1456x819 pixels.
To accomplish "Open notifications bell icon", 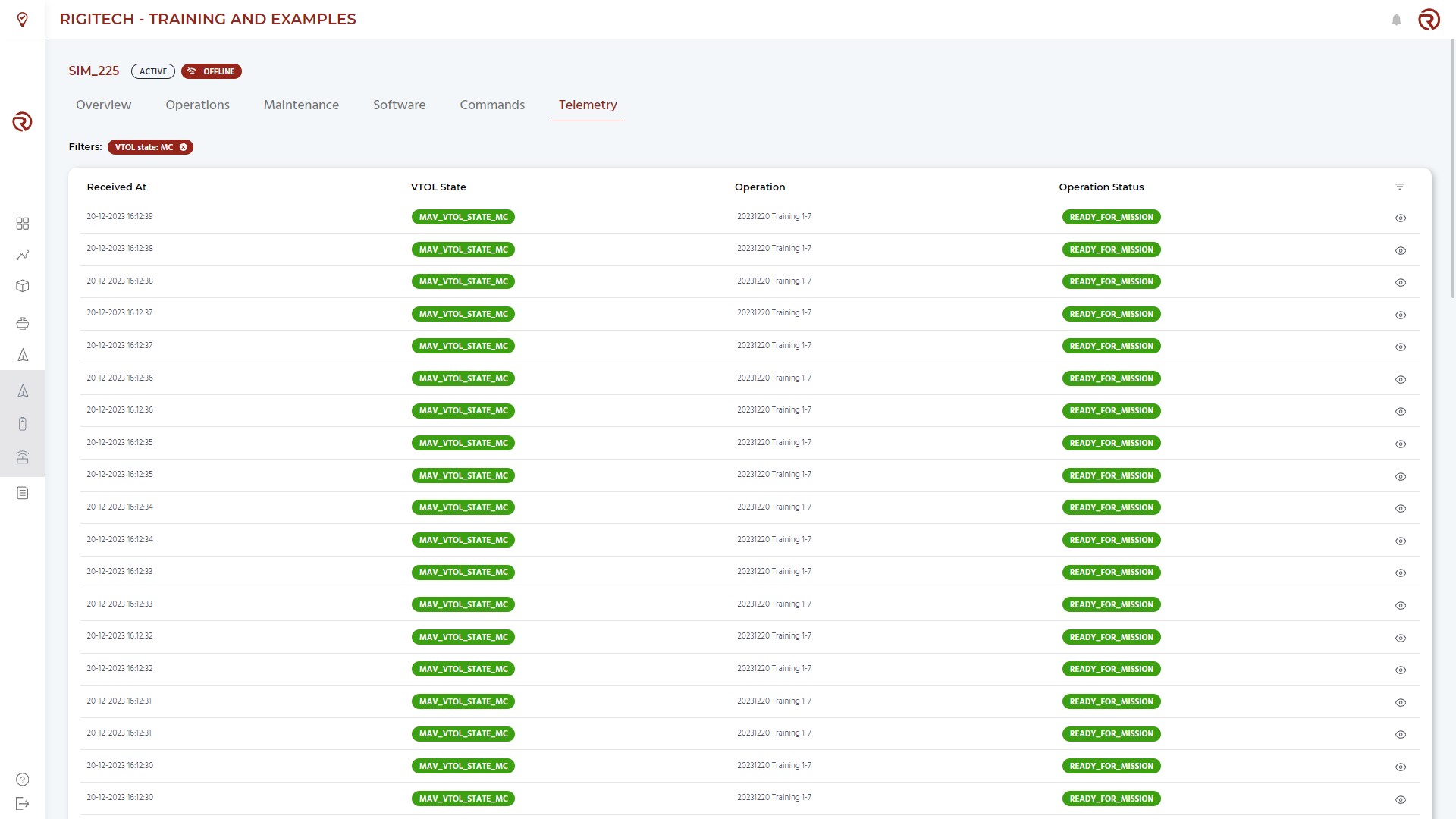I will [1396, 20].
